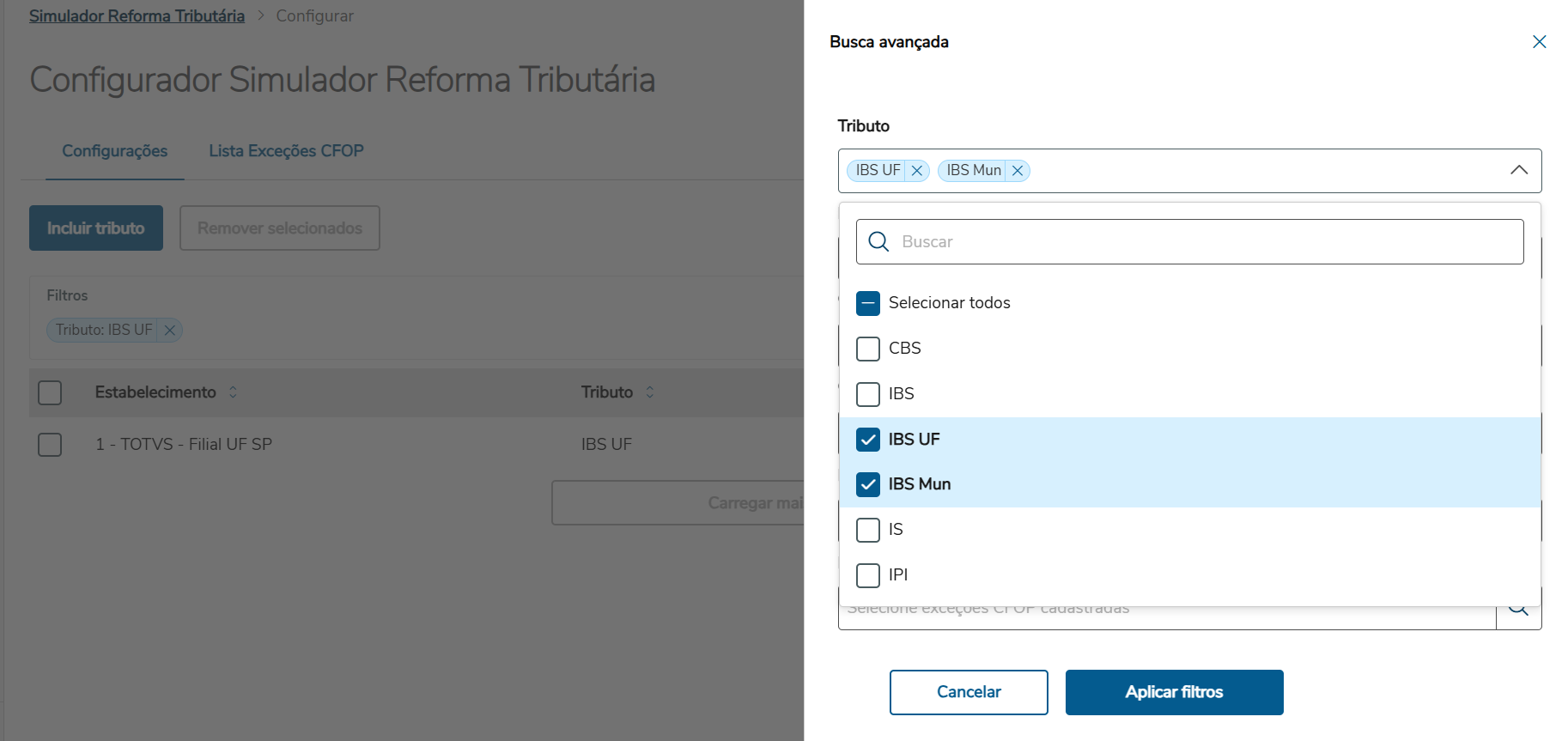Viewport: 1568px width, 741px height.
Task: Open the Simulador Reforma Tributária breadcrumb link
Action: click(137, 16)
